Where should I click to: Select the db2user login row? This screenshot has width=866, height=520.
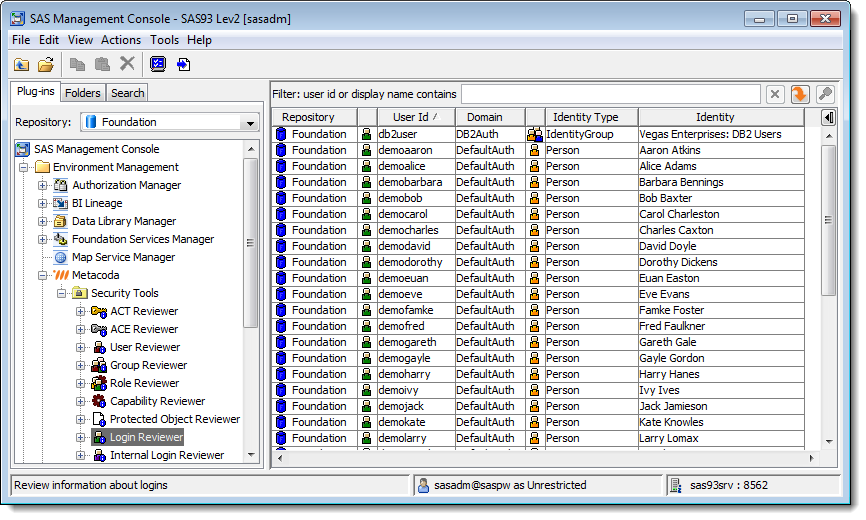pyautogui.click(x=538, y=134)
